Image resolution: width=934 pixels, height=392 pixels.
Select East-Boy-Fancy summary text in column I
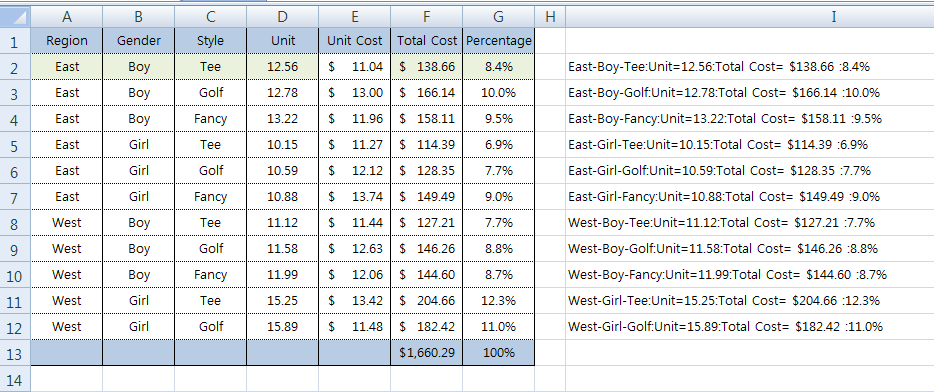(725, 119)
